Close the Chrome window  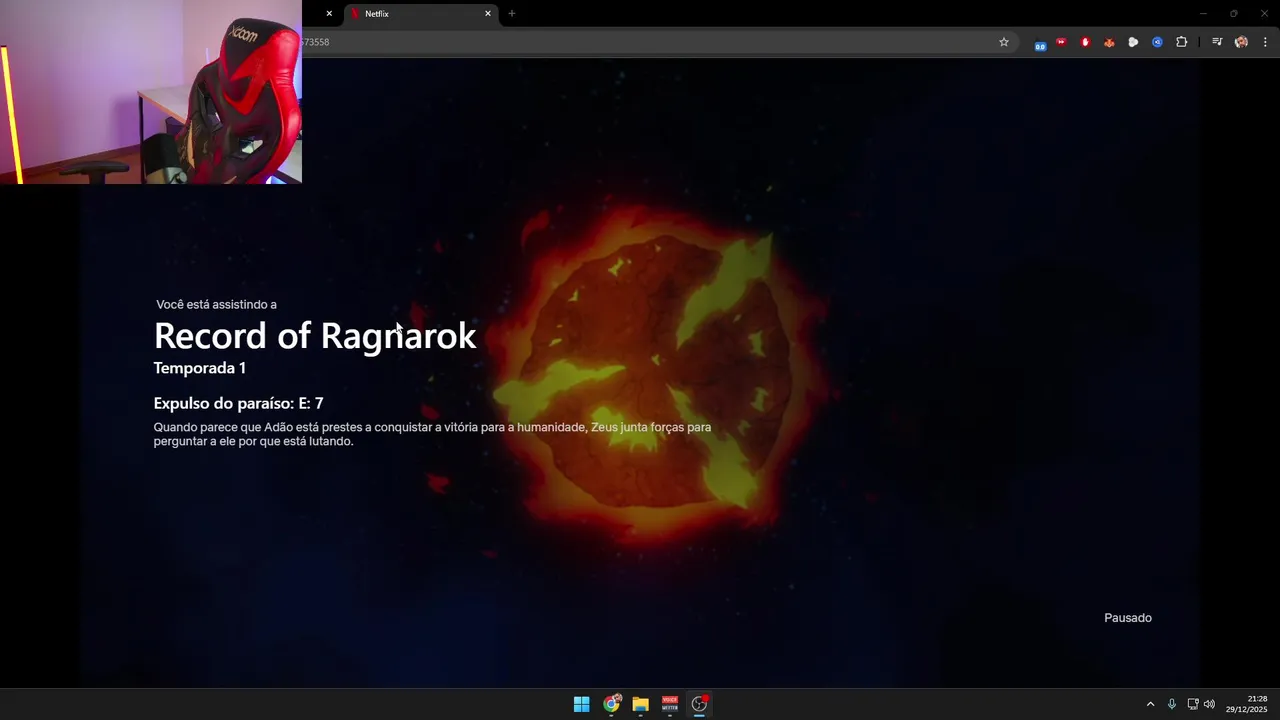pyautogui.click(x=1264, y=13)
